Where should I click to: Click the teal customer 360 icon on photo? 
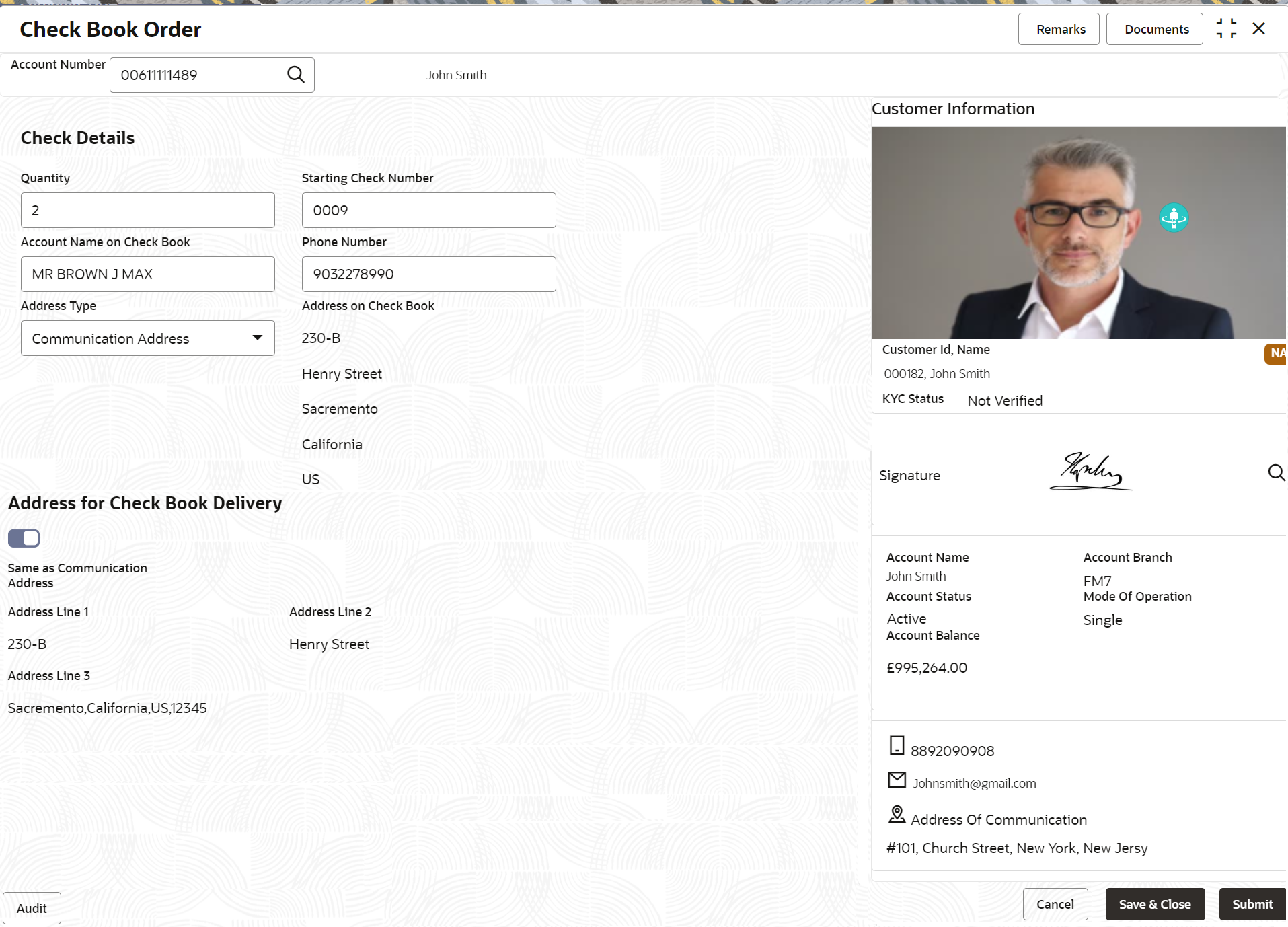[x=1174, y=217]
